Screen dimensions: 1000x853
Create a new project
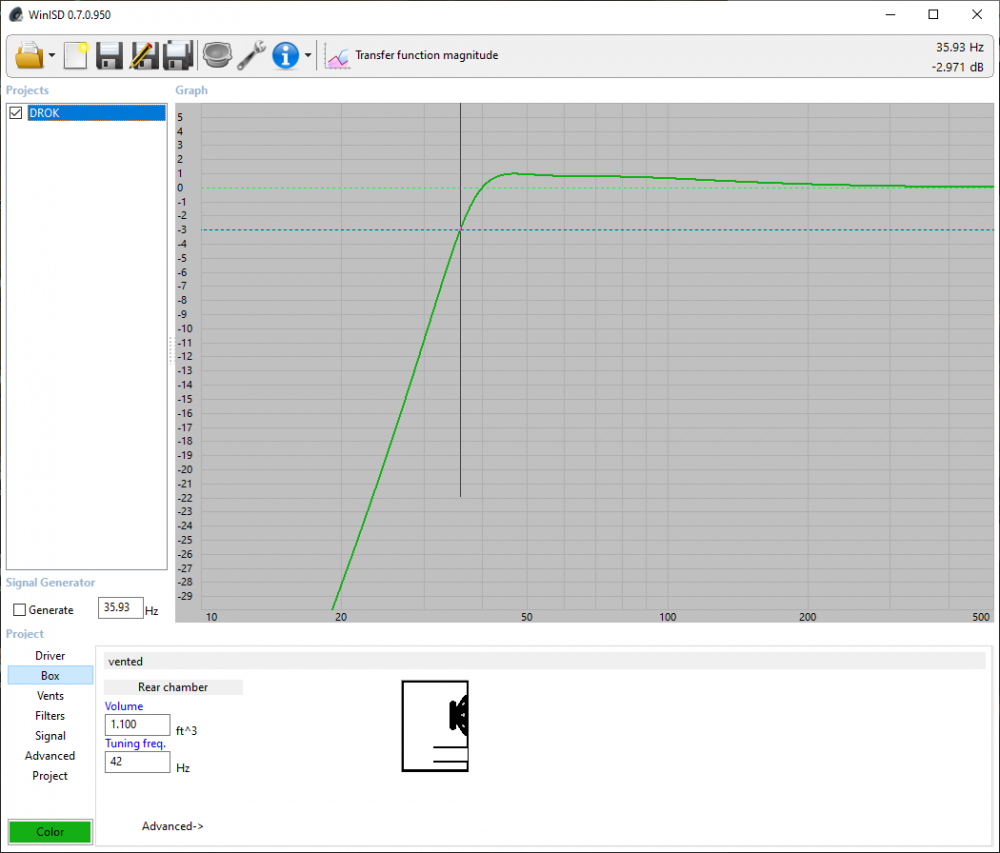click(77, 55)
